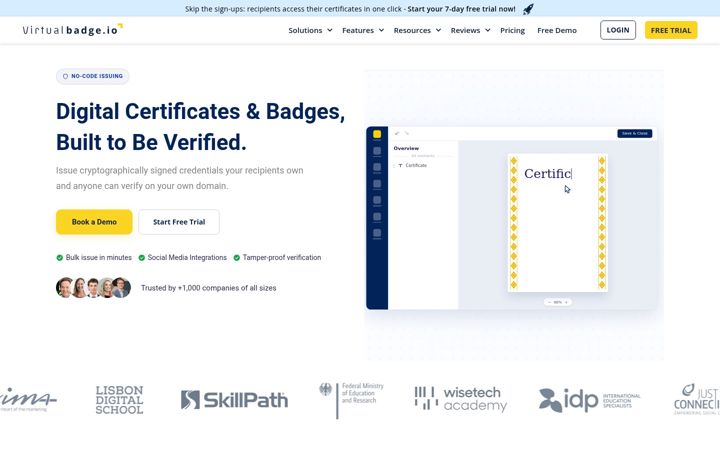This screenshot has width=720, height=450.
Task: Click the Book a Demo button
Action: point(94,222)
